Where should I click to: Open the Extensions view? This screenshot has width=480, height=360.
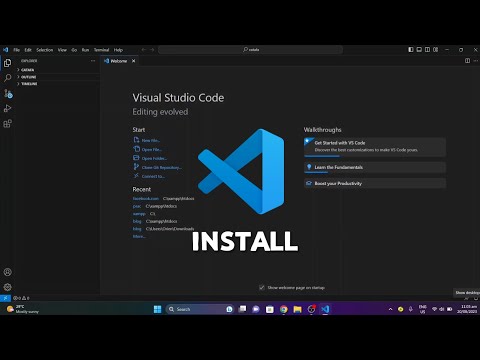tap(7, 124)
